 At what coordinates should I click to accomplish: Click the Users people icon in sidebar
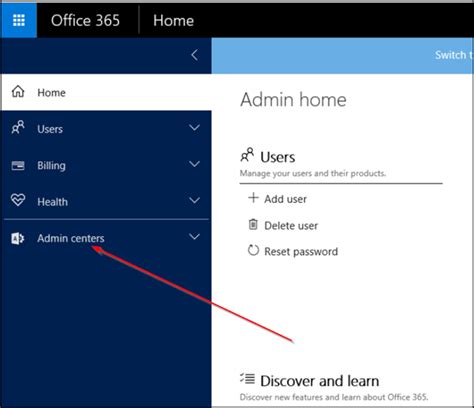tap(18, 128)
